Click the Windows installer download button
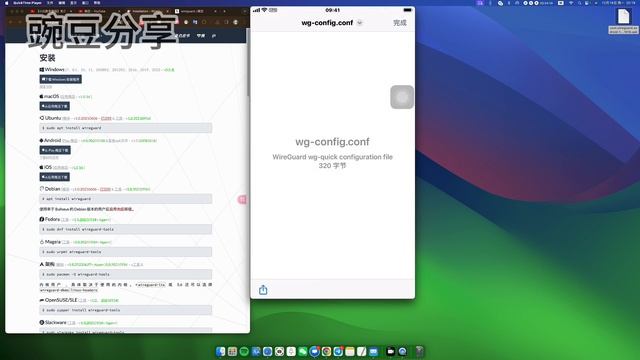Image resolution: width=640 pixels, height=360 pixels. coord(60,79)
